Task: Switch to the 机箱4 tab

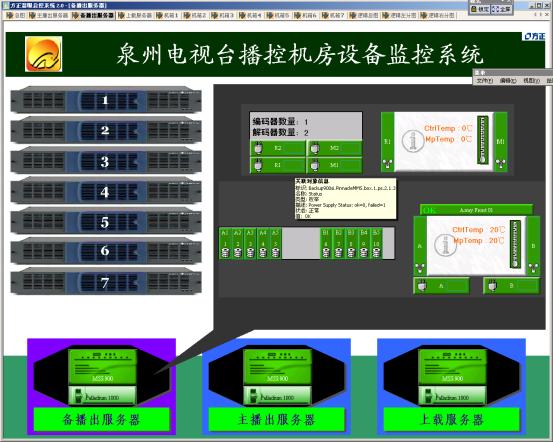Action: [x=250, y=15]
